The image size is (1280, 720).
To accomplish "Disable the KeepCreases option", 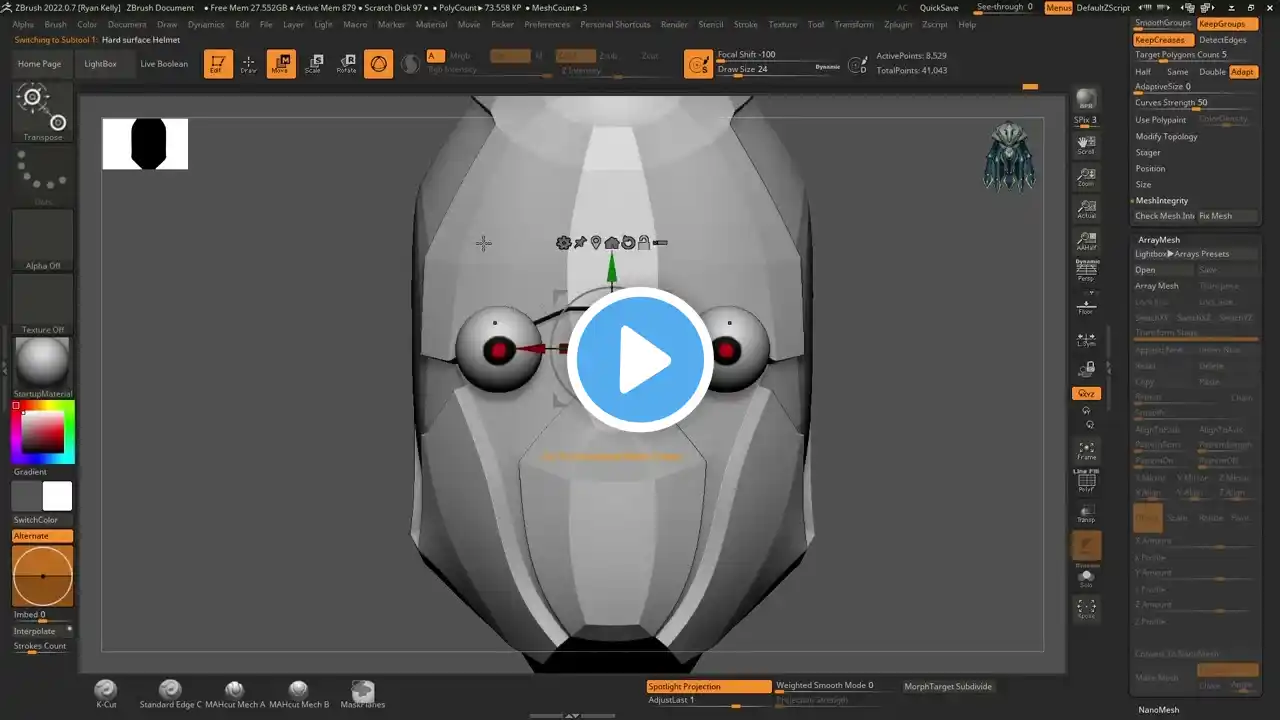I will pos(1160,40).
